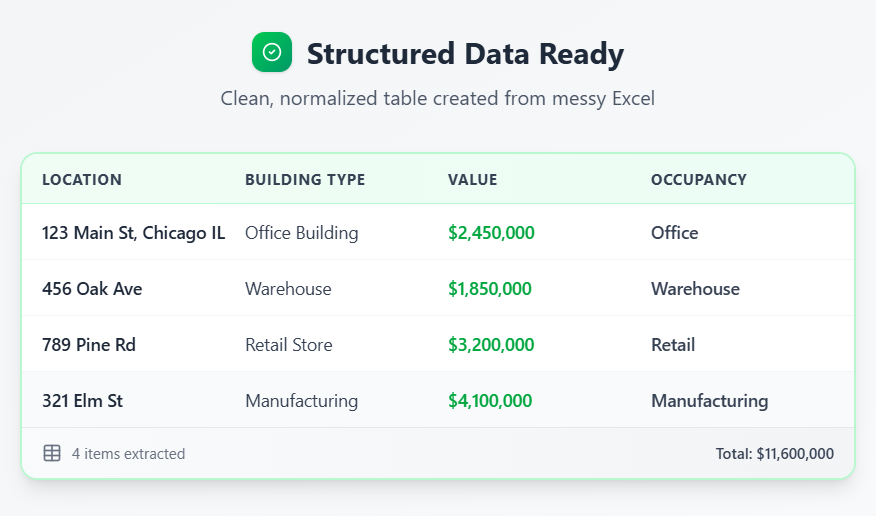The image size is (876, 516).
Task: Select the 456 Oak Ave location cell
Action: 92,289
